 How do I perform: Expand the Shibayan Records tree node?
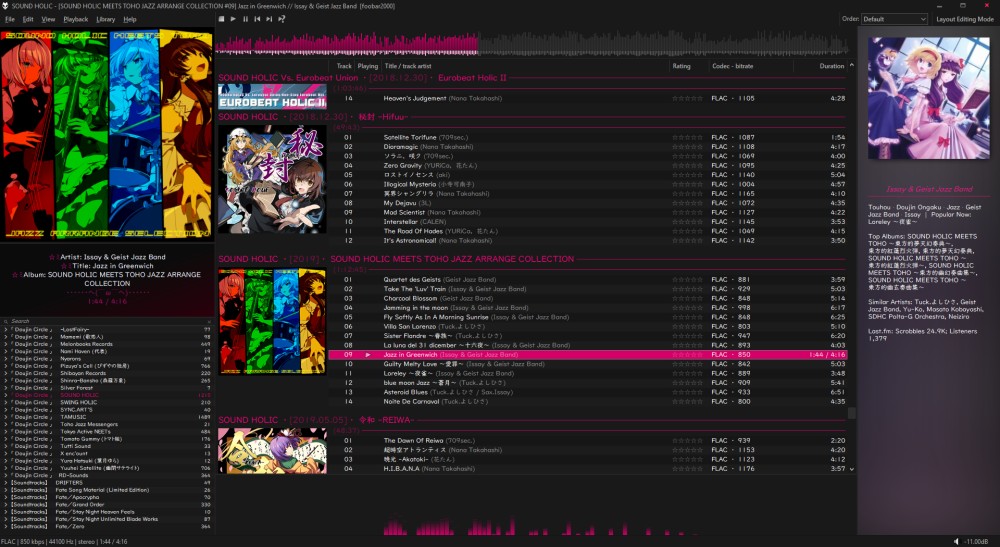[x=6, y=374]
